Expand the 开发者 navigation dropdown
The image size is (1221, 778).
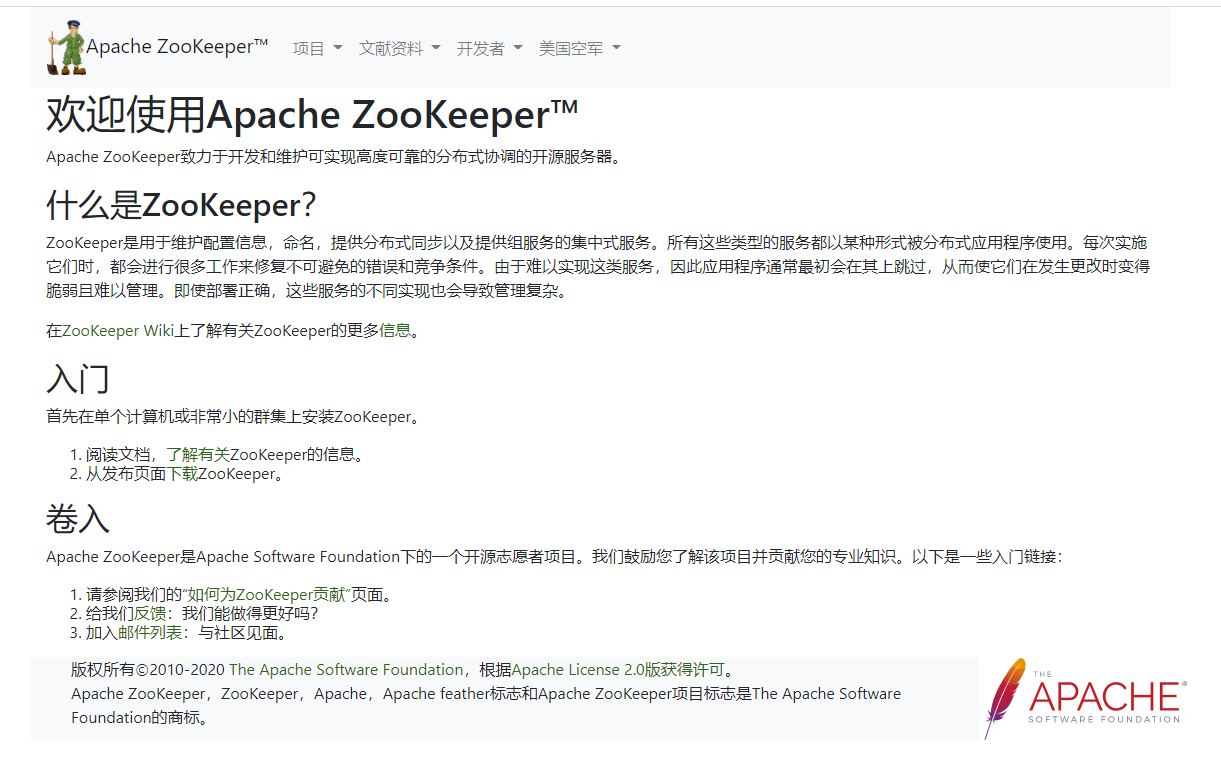point(489,48)
